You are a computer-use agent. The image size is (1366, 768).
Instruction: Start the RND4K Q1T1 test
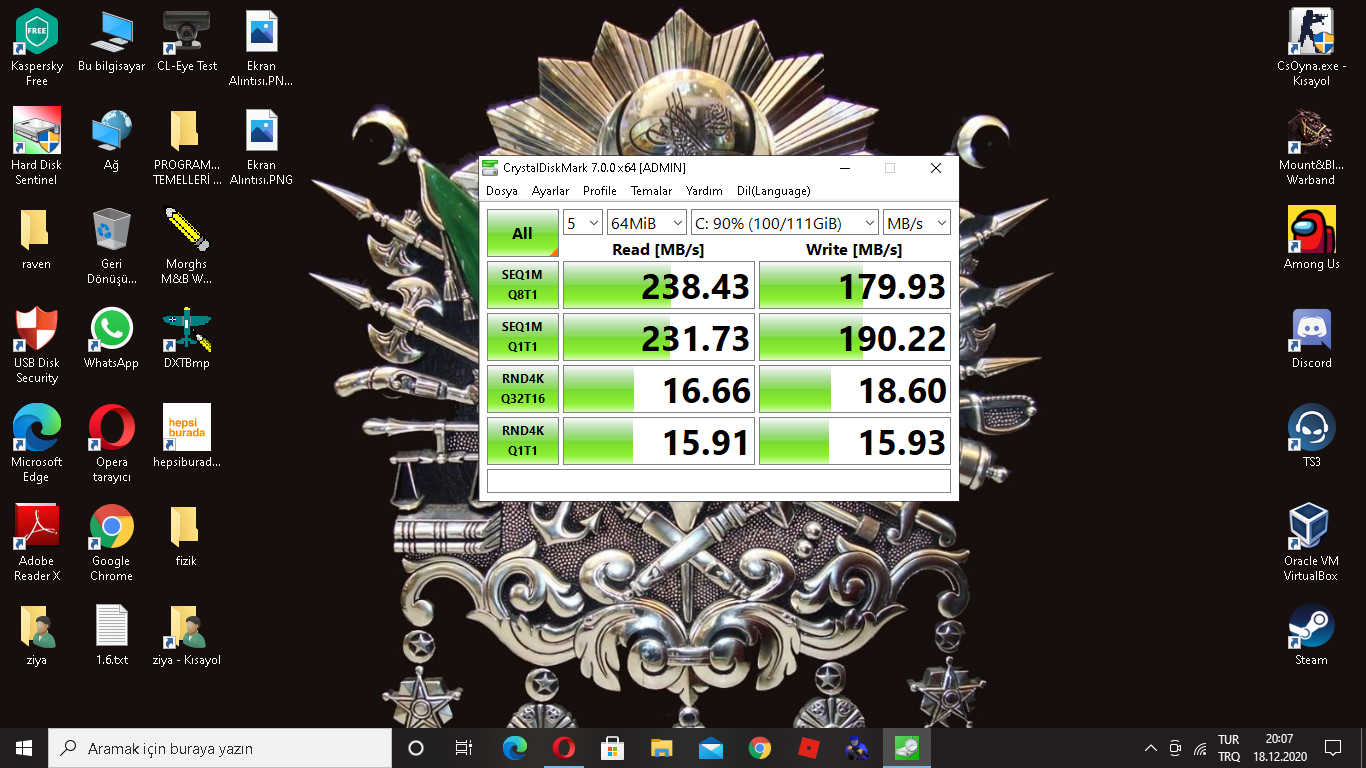point(523,441)
